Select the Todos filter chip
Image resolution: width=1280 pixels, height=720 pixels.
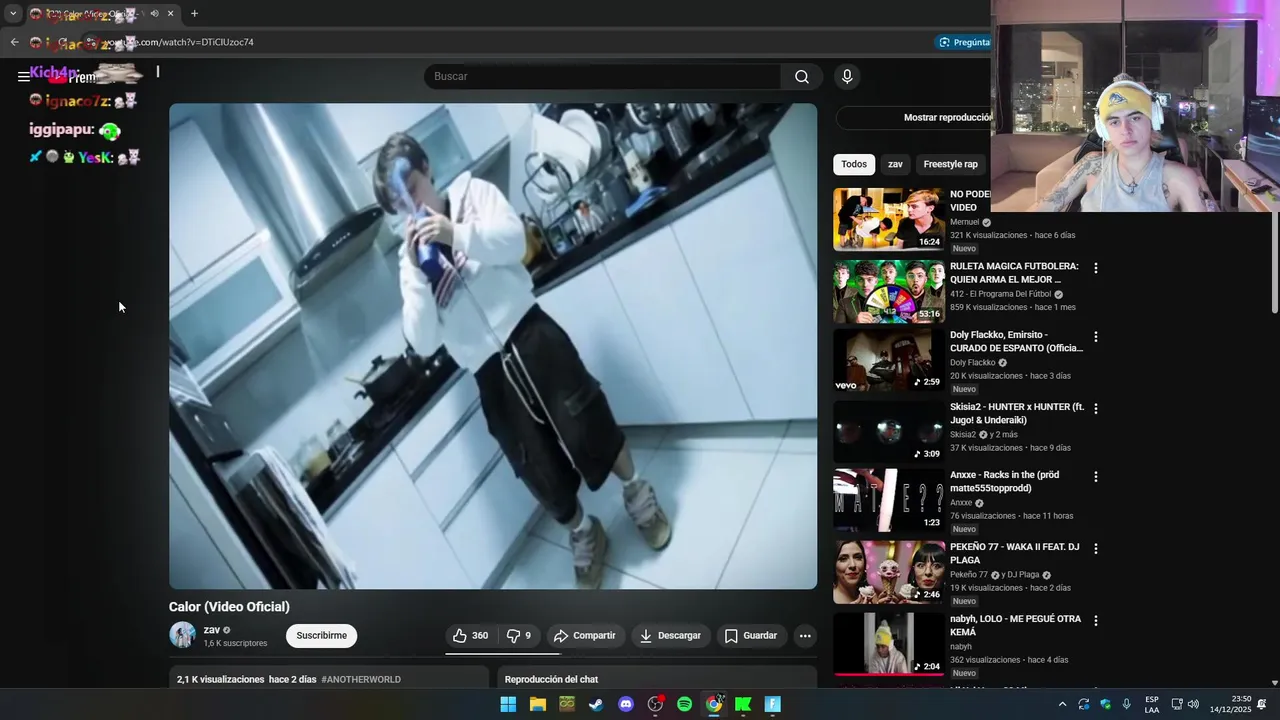pos(854,164)
